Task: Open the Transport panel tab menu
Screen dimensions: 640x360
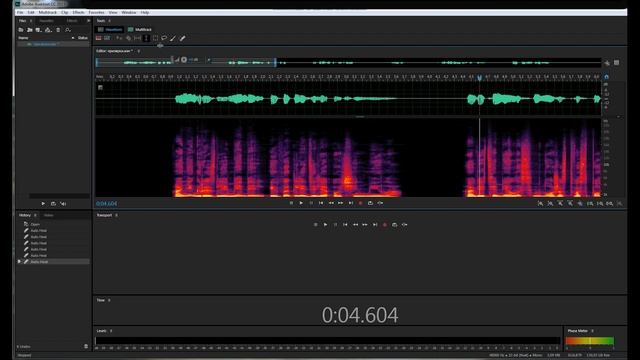Action: pyautogui.click(x=116, y=215)
